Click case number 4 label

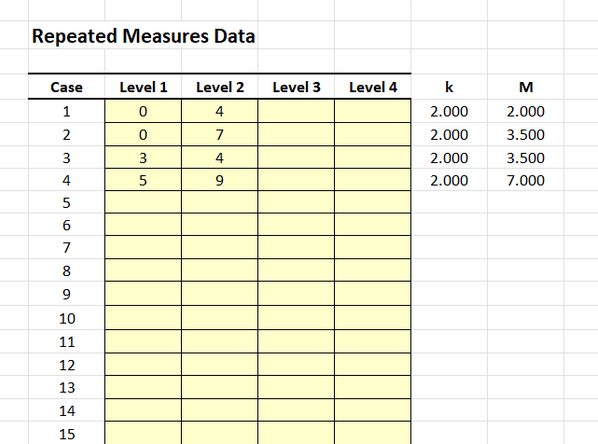(66, 180)
